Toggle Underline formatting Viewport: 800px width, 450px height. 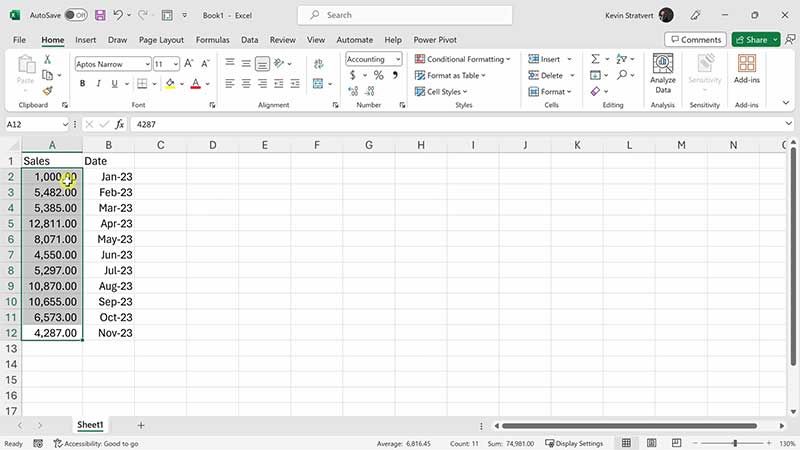(114, 83)
